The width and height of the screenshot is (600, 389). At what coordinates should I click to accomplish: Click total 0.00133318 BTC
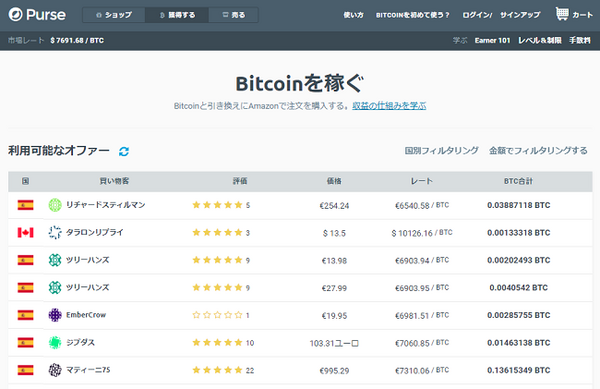coord(518,233)
